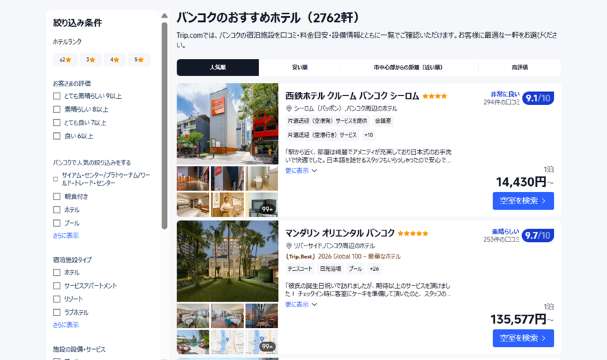
Task: Click the location pin beside シーロム（パッポン）
Action: (288, 108)
